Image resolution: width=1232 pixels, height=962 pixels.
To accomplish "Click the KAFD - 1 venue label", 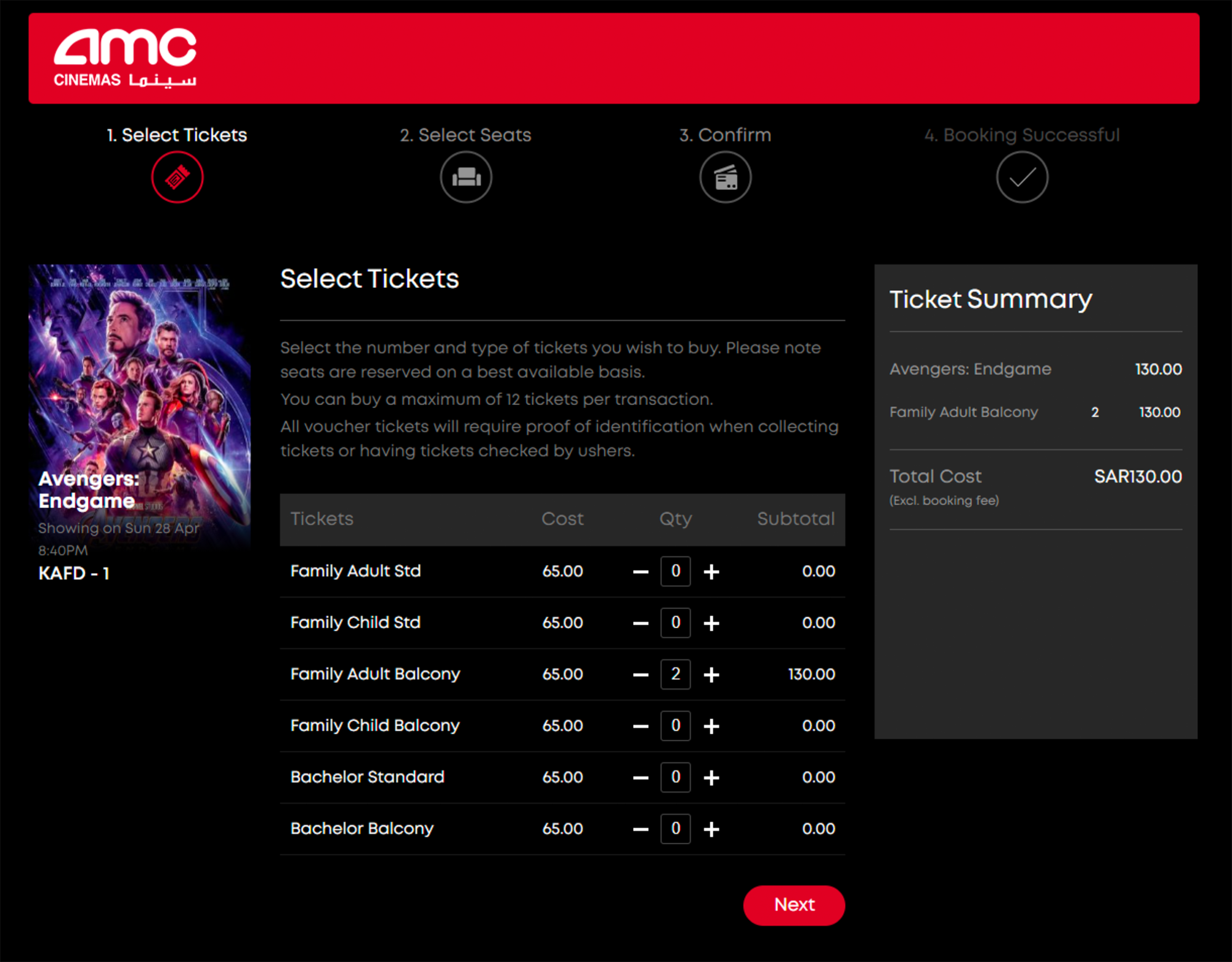I will [x=74, y=573].
